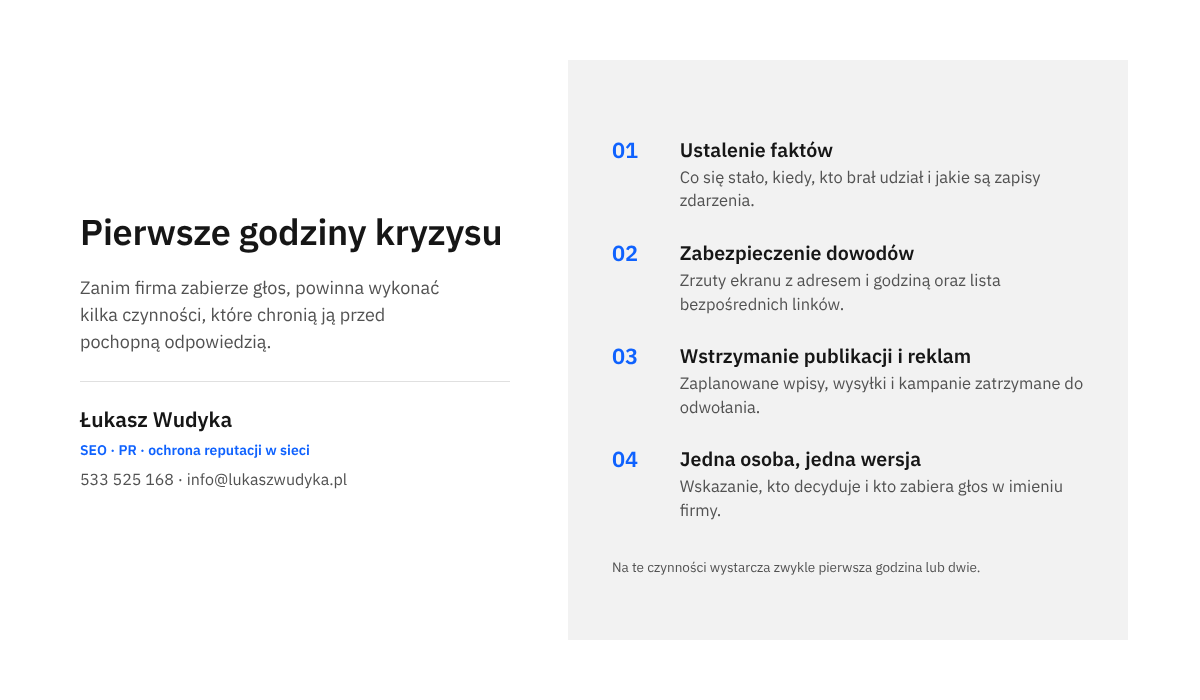Click the description starting 'Co się stało, kiedy'
The width and height of the screenshot is (1200, 700).
click(x=860, y=189)
